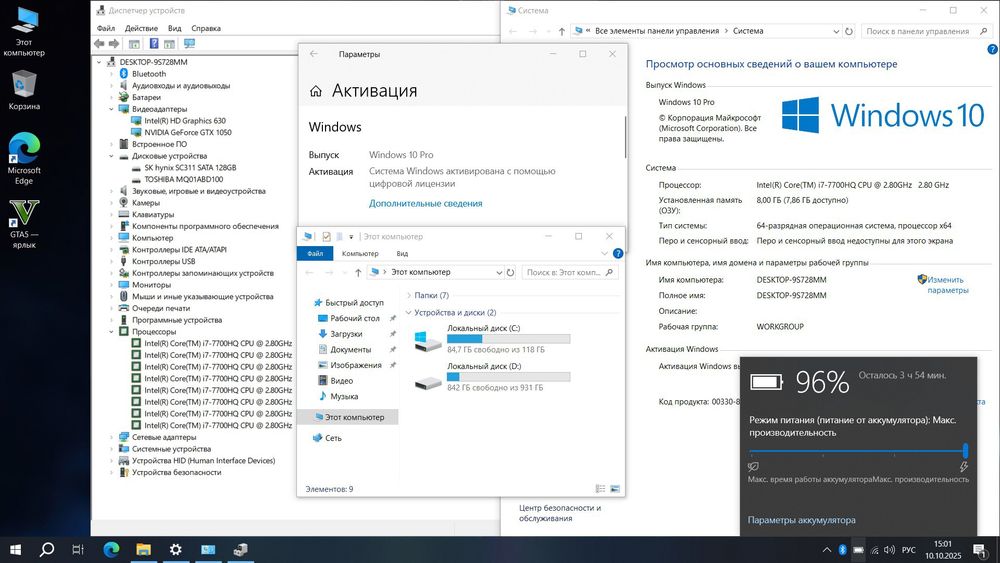
Task: Select Local Disk (C:) drive icon
Action: point(427,340)
